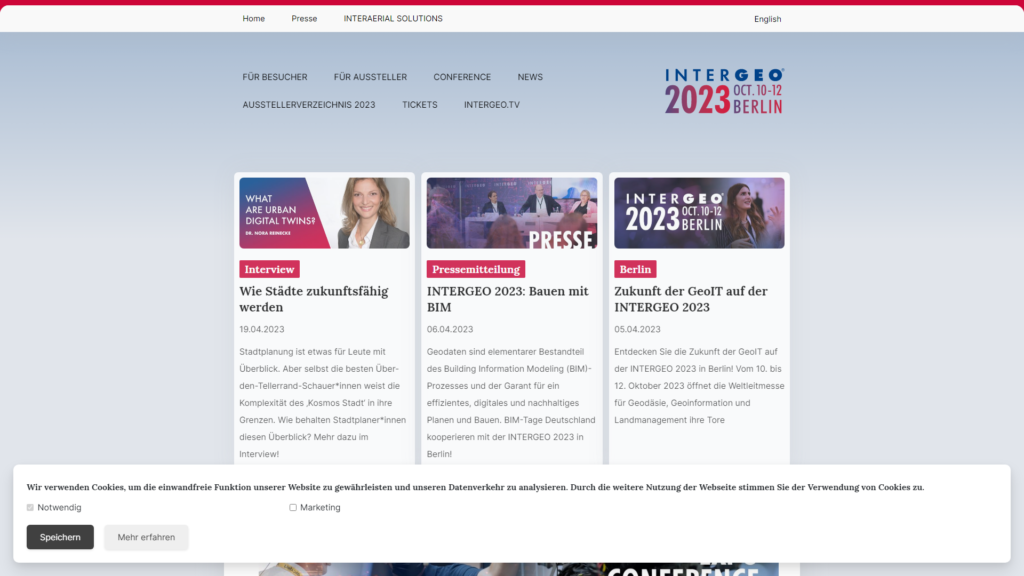Screen dimensions: 1024x576
Task: Click the Geodaten BIM teaser text
Action: click(511, 402)
